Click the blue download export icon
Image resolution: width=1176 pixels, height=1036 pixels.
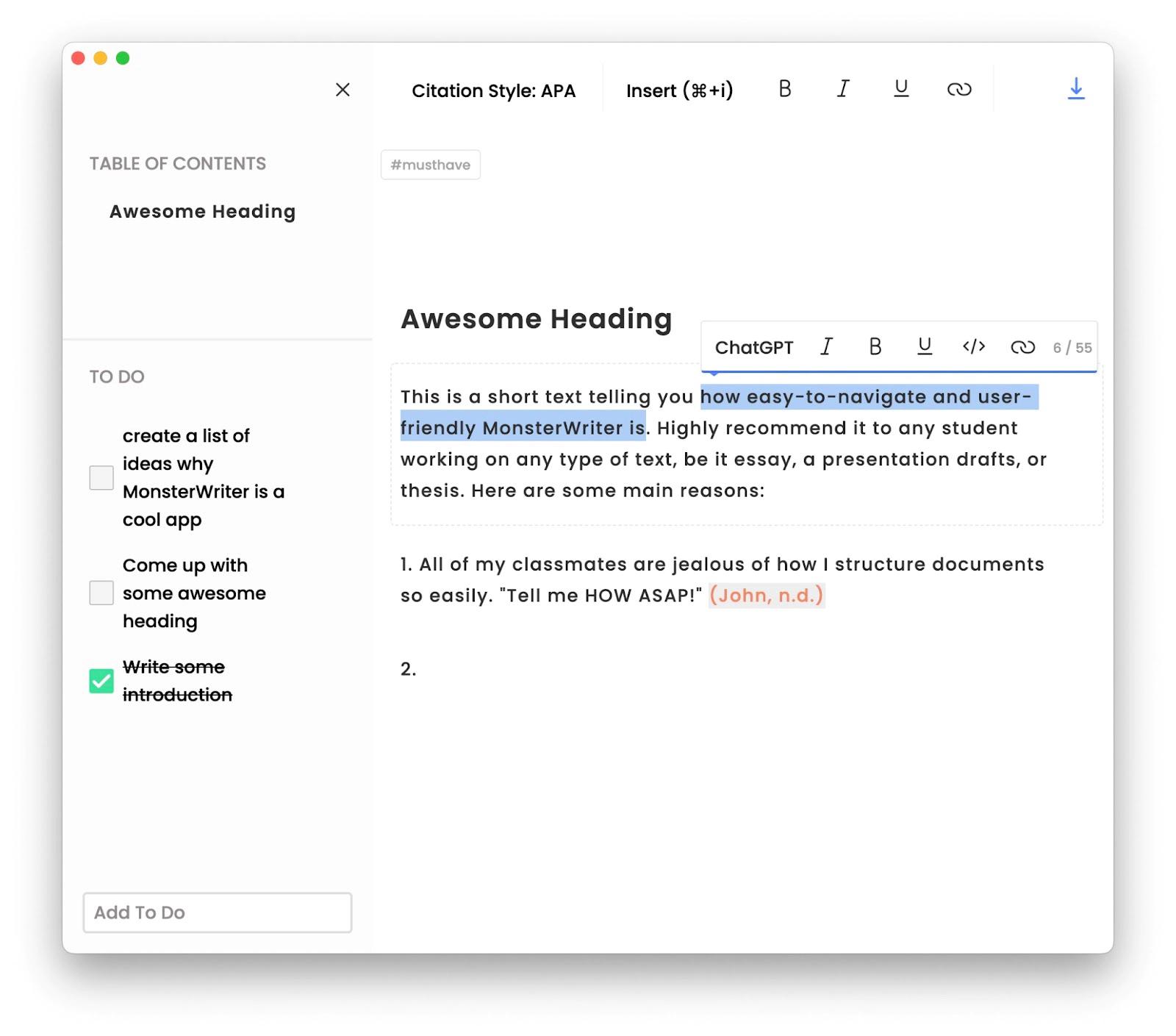click(x=1076, y=89)
